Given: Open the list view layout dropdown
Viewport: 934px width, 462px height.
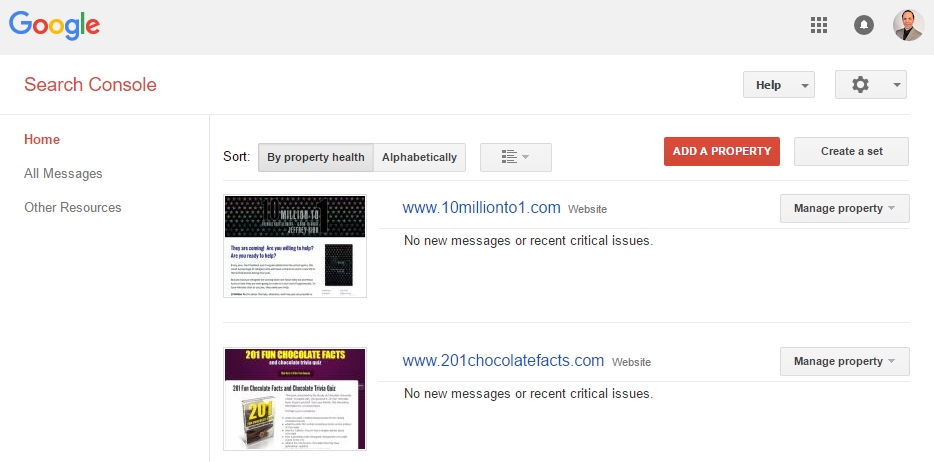Looking at the screenshot, I should [x=516, y=157].
